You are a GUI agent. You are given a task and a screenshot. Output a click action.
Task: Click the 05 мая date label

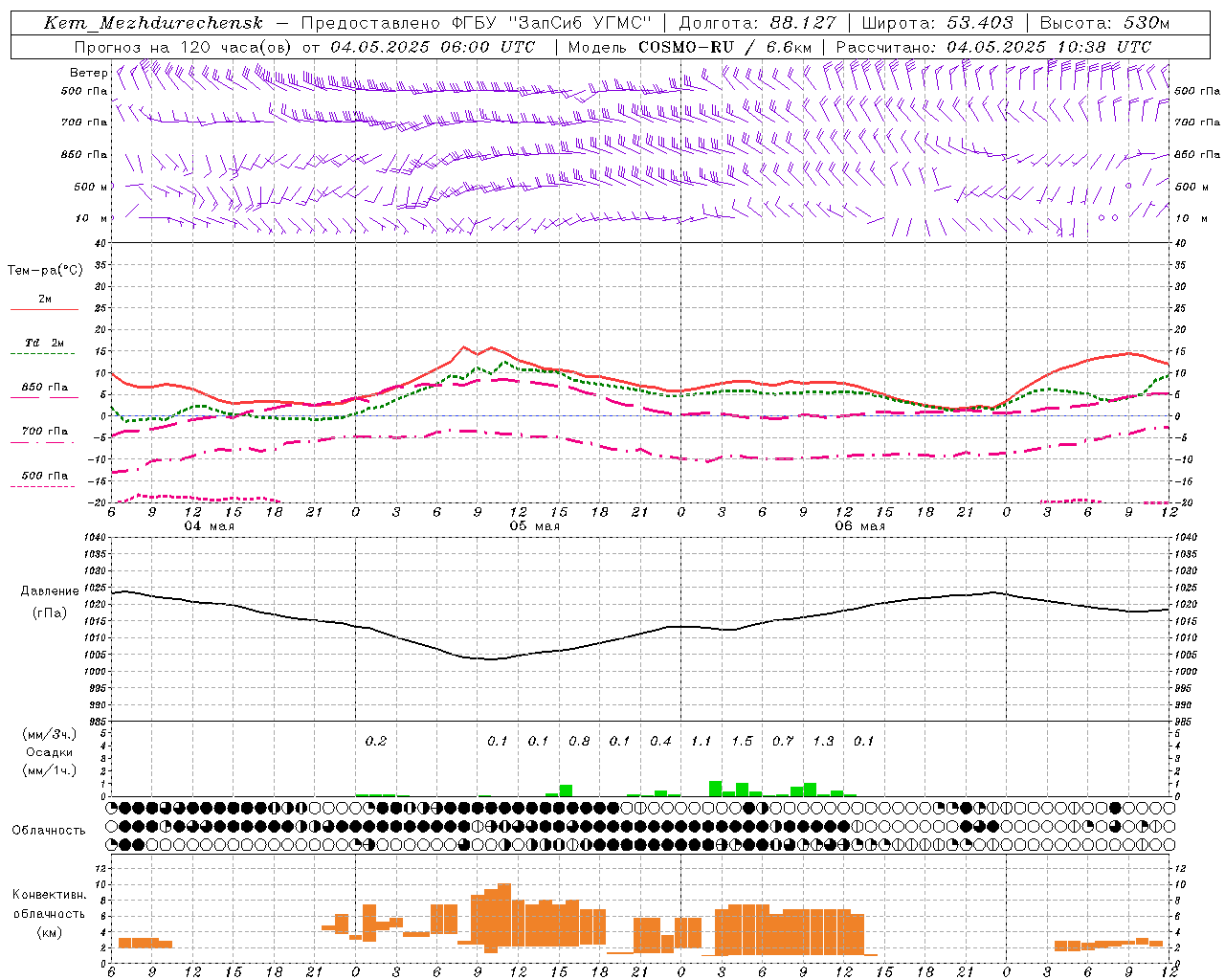click(535, 526)
